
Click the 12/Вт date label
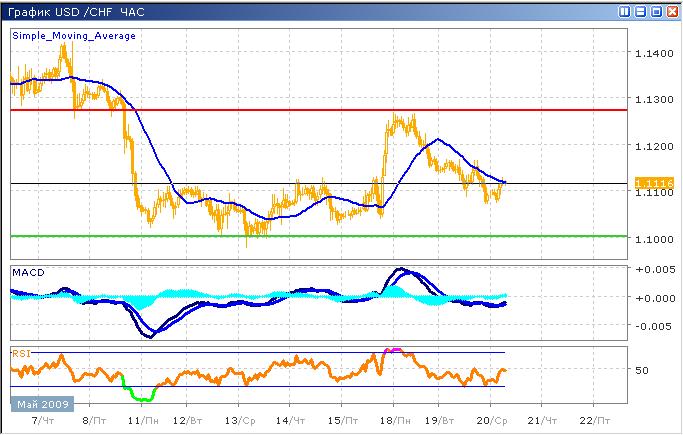point(187,421)
